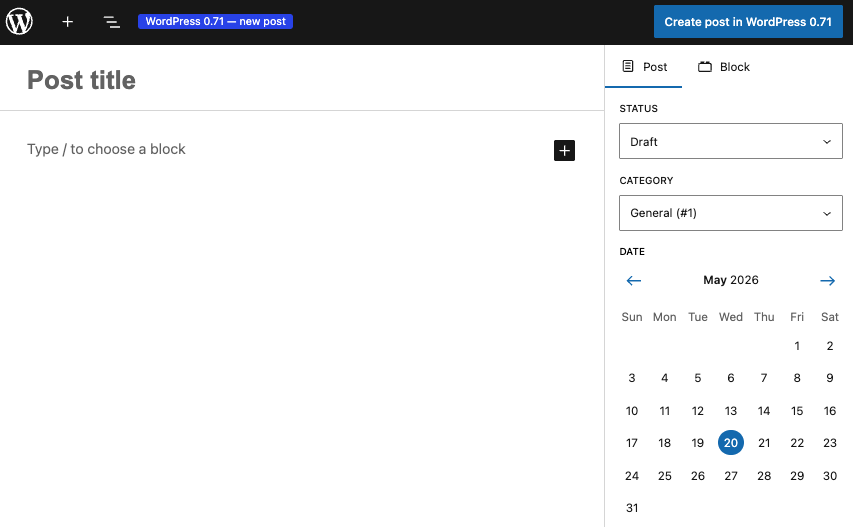Click the chevron of the Status select
The width and height of the screenshot is (853, 527).
click(x=827, y=142)
